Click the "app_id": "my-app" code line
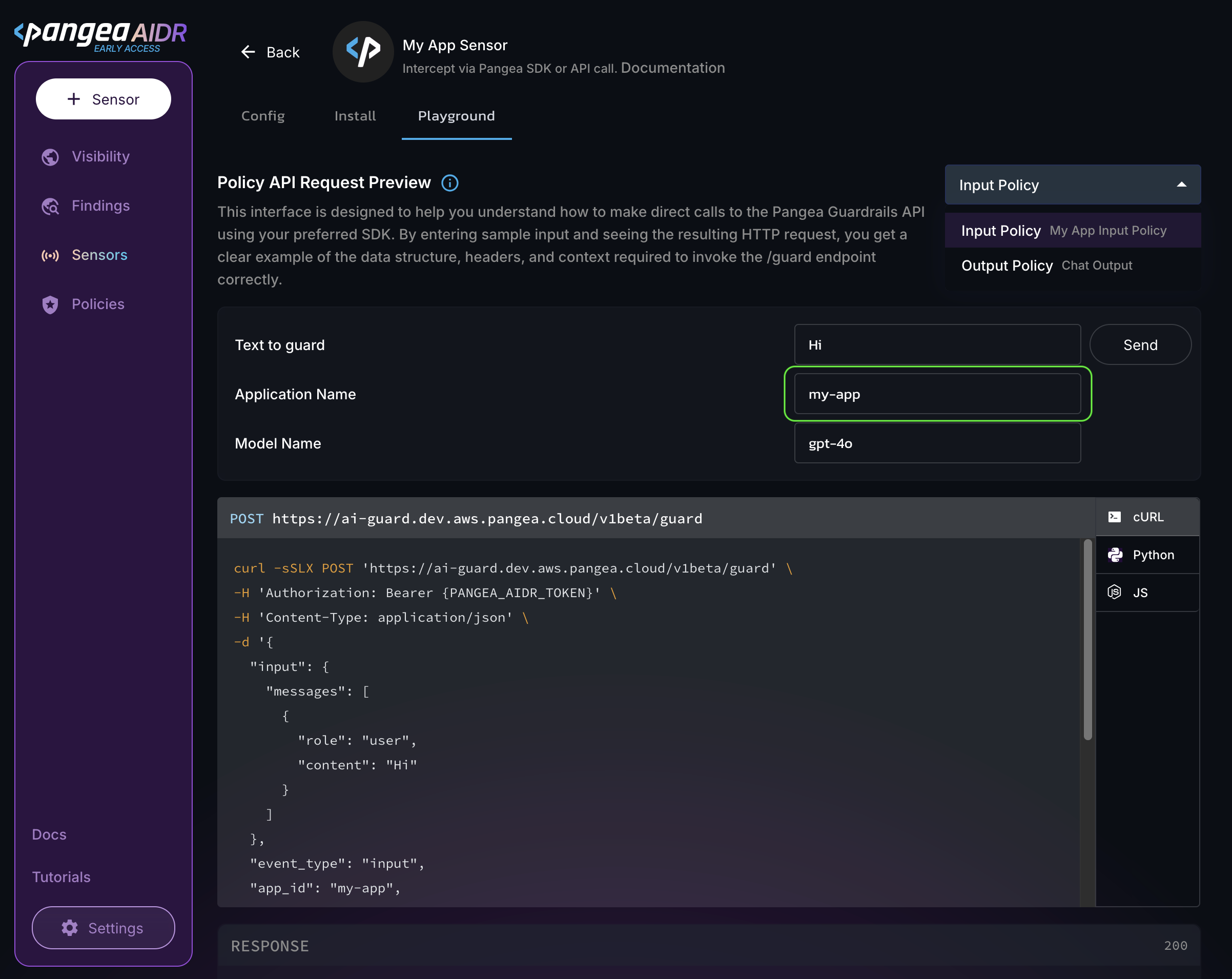The width and height of the screenshot is (1232, 979). click(325, 888)
